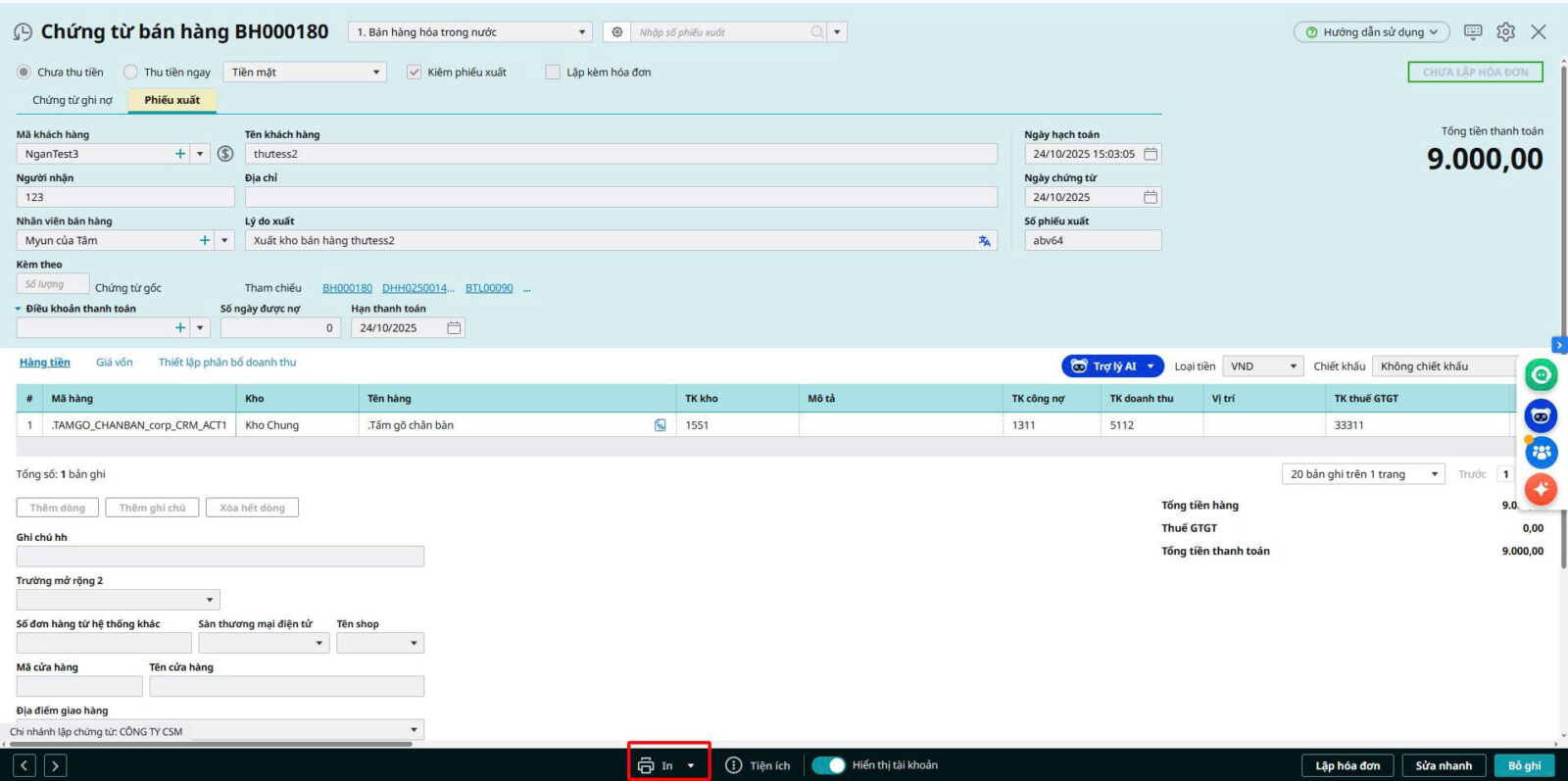Click the keyboard shortcuts icon
This screenshot has width=1568, height=781.
click(x=1473, y=32)
